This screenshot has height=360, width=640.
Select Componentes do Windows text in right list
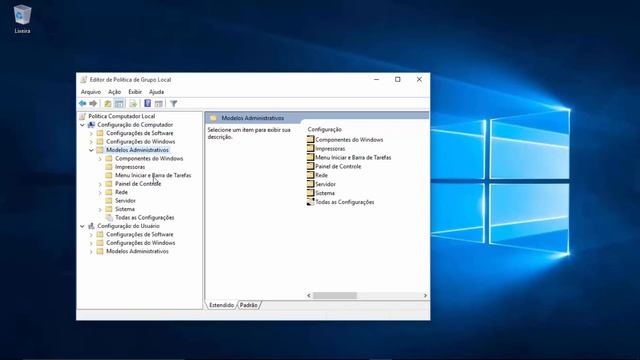pos(349,140)
